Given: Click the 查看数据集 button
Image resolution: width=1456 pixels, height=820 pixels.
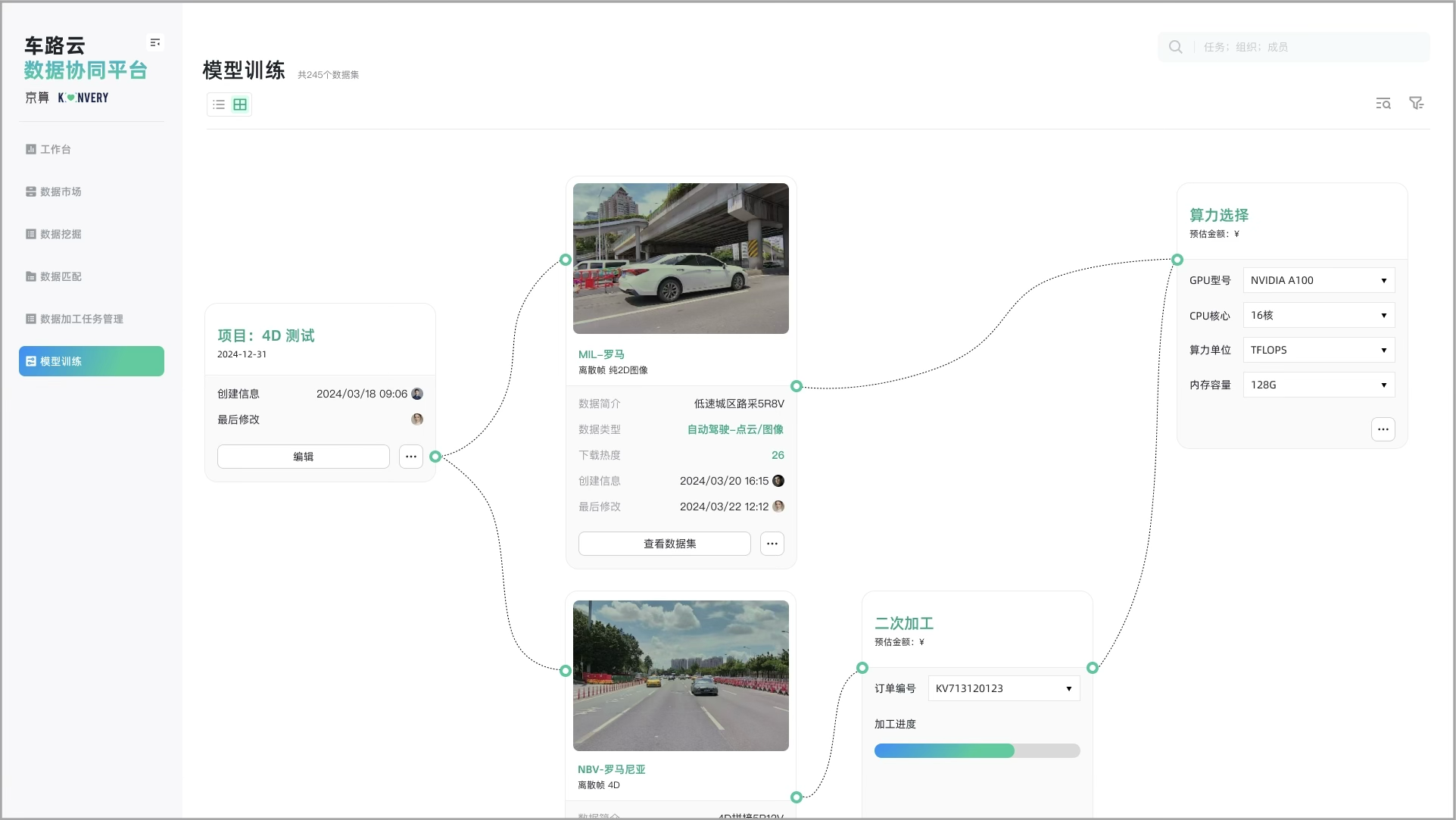Looking at the screenshot, I should coord(664,544).
